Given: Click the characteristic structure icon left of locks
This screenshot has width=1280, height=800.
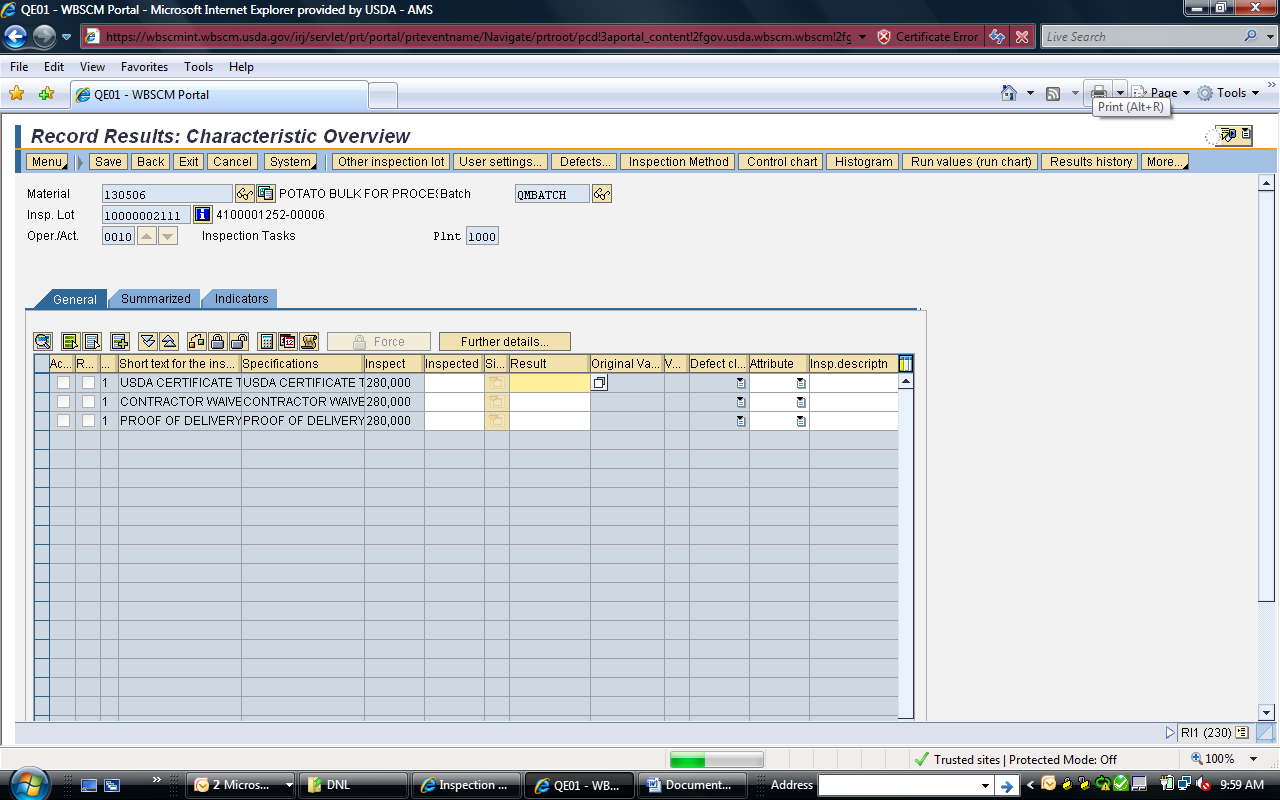Looking at the screenshot, I should (x=197, y=341).
